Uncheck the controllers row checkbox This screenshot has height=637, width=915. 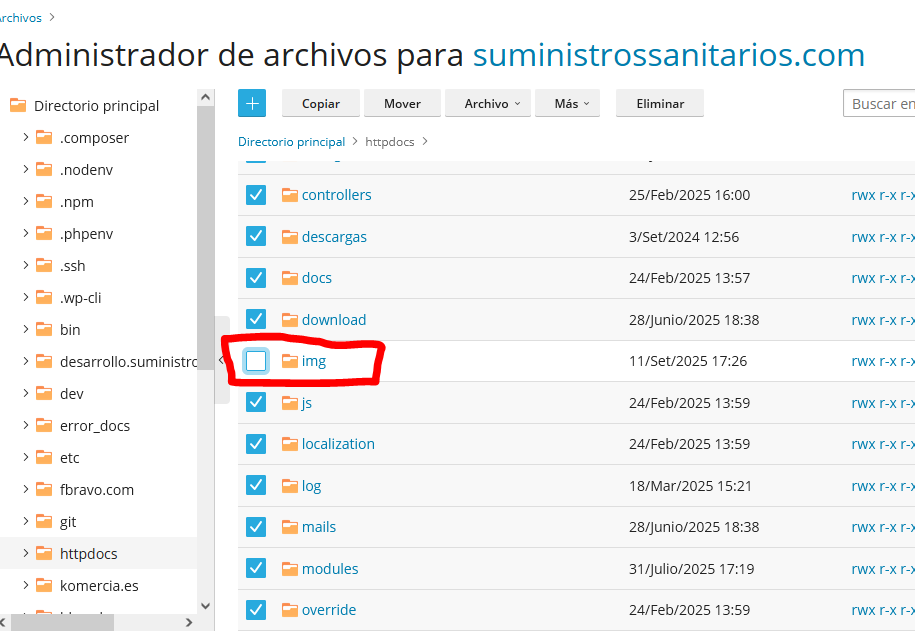tap(256, 194)
